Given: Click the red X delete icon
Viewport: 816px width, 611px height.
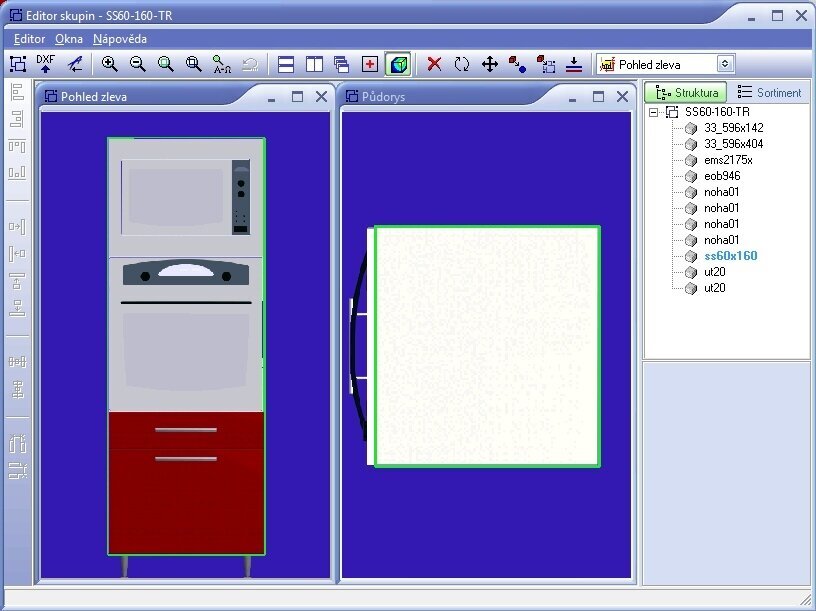Looking at the screenshot, I should click(x=434, y=64).
